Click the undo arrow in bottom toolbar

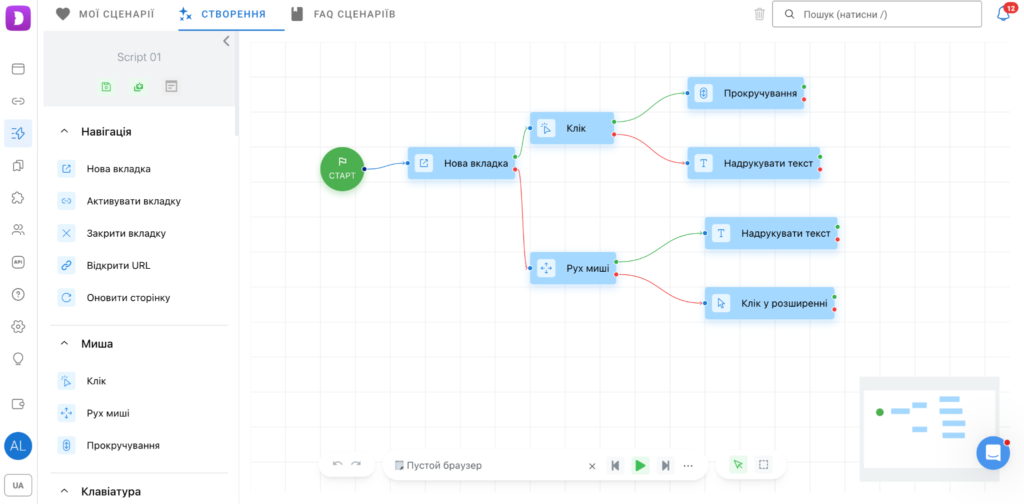coord(338,465)
